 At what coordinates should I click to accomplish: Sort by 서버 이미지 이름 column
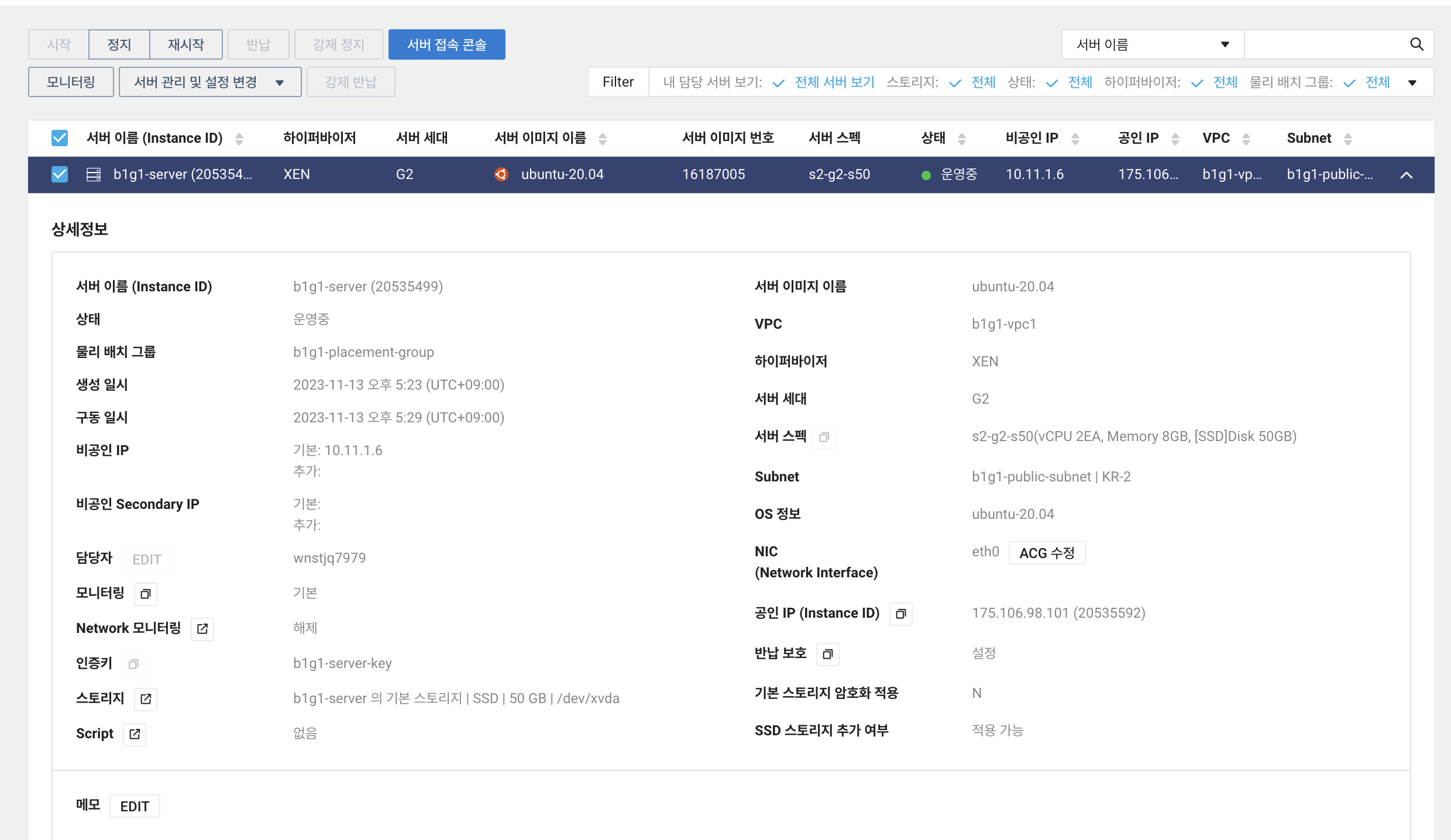[x=603, y=139]
